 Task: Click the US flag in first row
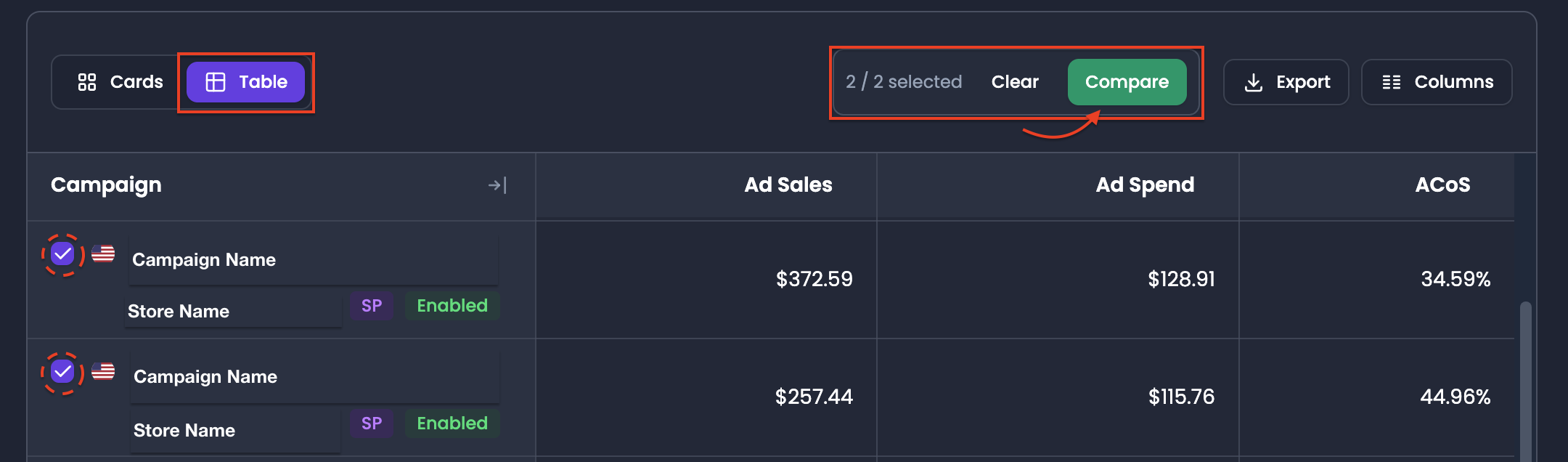click(x=103, y=254)
